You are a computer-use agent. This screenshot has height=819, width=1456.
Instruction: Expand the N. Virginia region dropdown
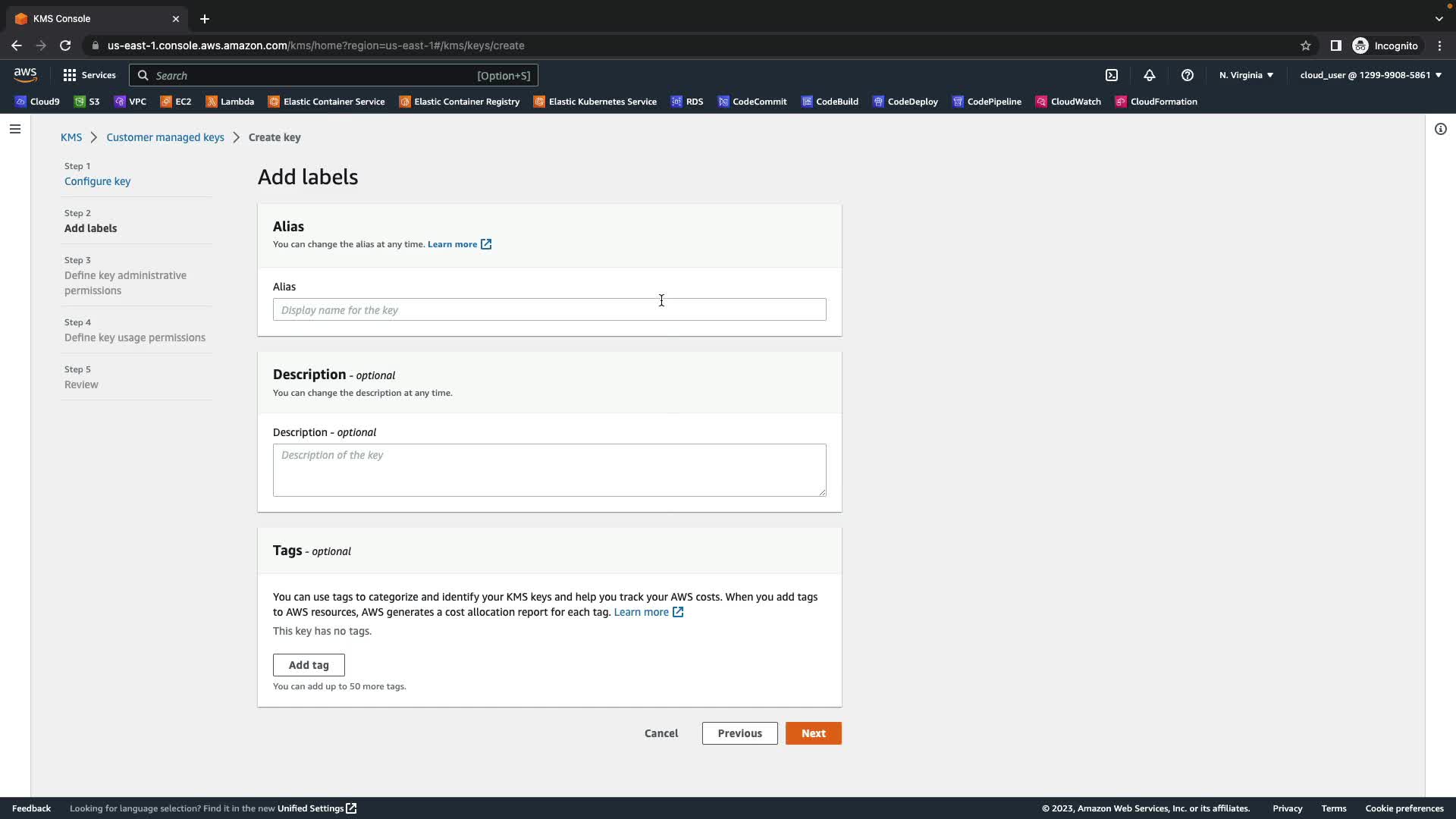pyautogui.click(x=1246, y=75)
